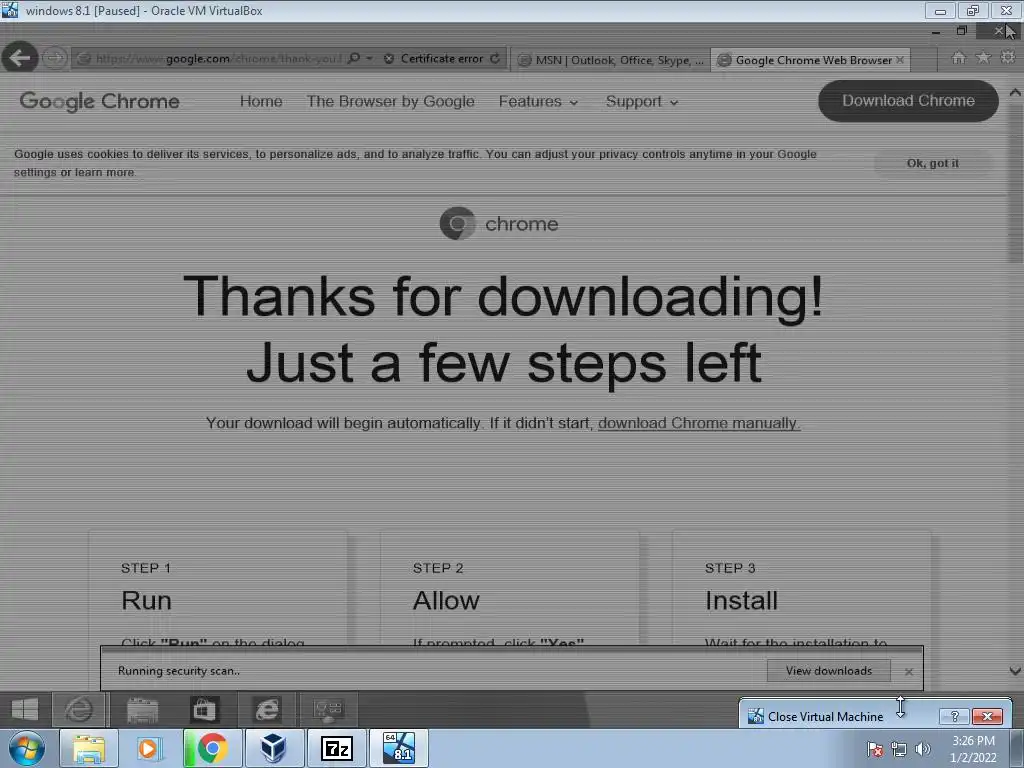Open Google Chrome from host taskbar
The image size is (1024, 768).
[212, 748]
